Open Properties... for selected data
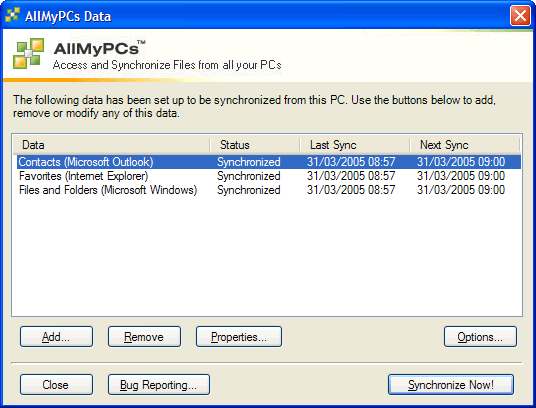The image size is (536, 408). coord(239,337)
